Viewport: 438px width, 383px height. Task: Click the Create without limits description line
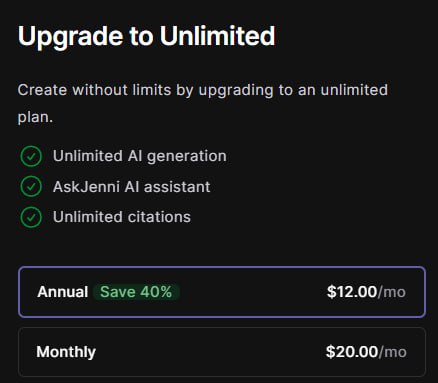pyautogui.click(x=203, y=90)
